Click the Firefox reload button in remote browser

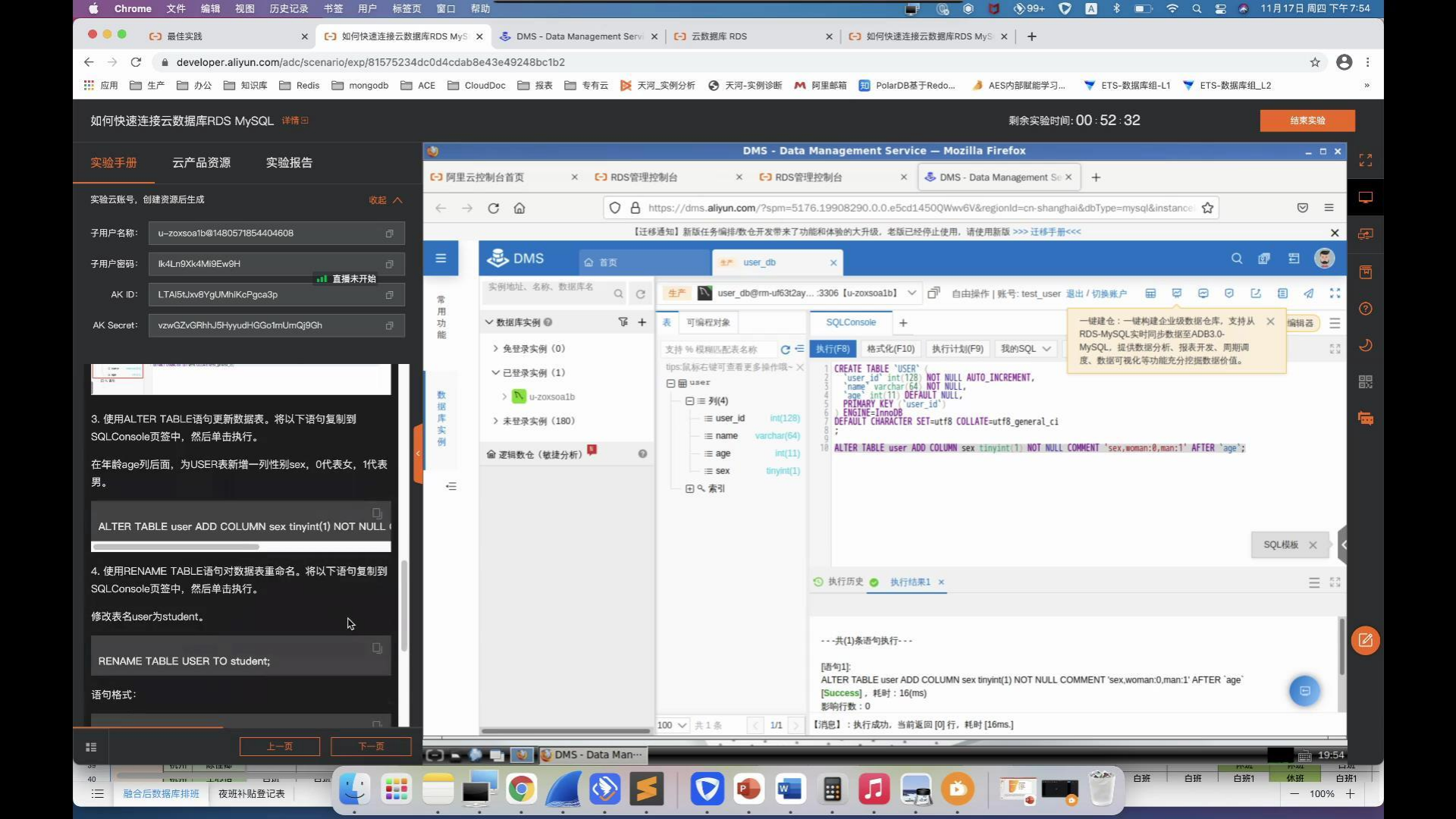494,208
